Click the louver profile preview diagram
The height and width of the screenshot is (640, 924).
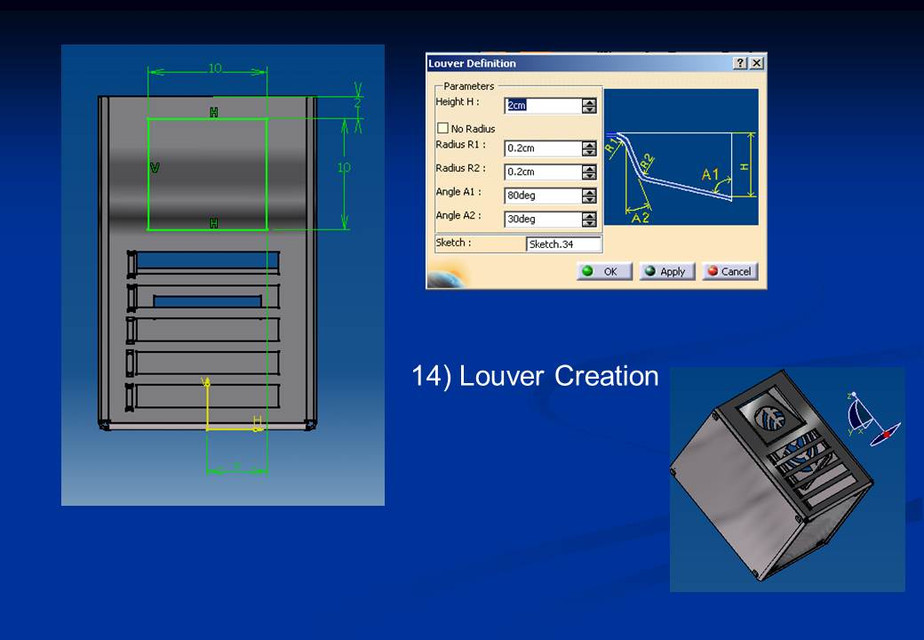coord(681,157)
